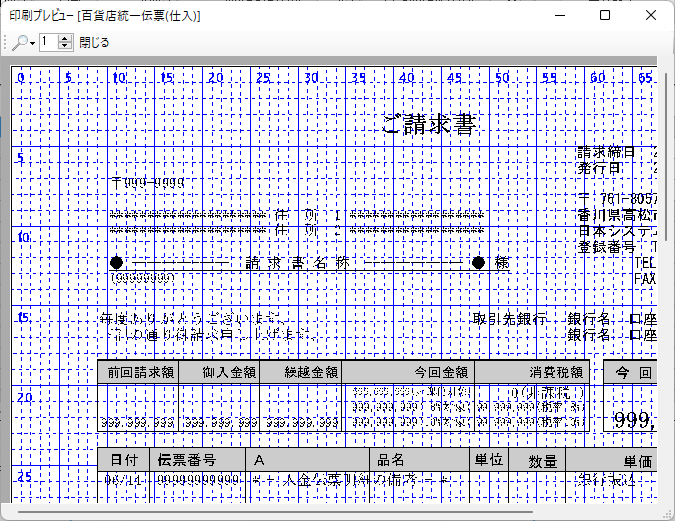Increase the page number with up arrow
The width and height of the screenshot is (675, 521).
pos(65,39)
